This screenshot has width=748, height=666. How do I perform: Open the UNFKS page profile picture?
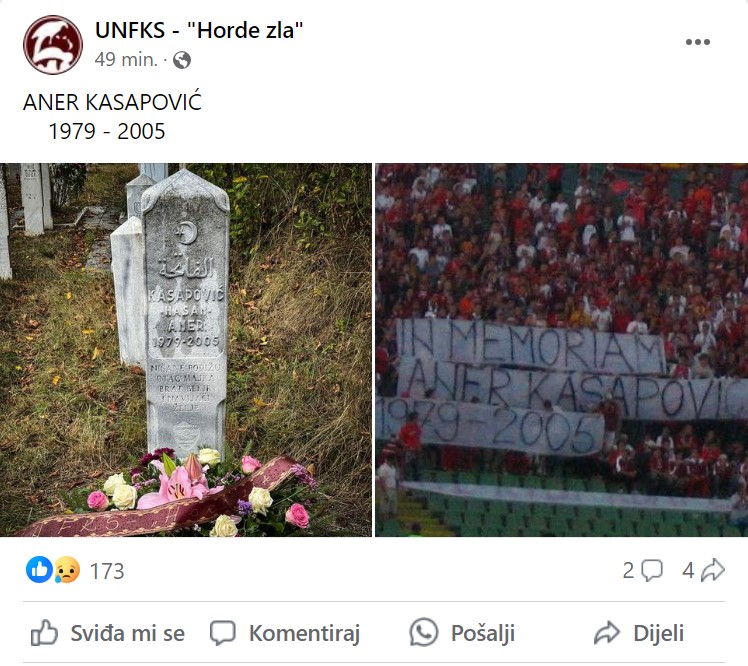[53, 45]
